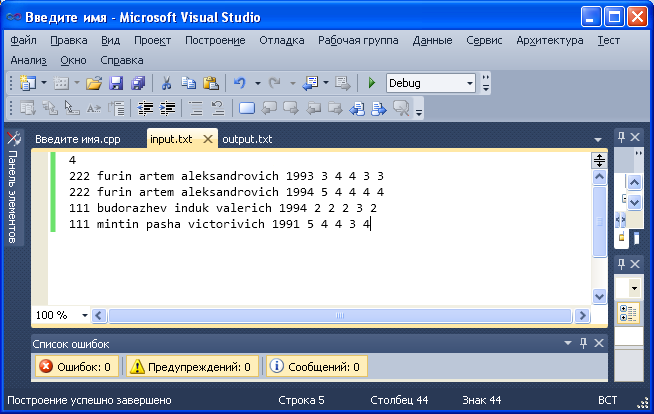The image size is (654, 414).
Task: Increase line indent icon
Action: point(167,109)
